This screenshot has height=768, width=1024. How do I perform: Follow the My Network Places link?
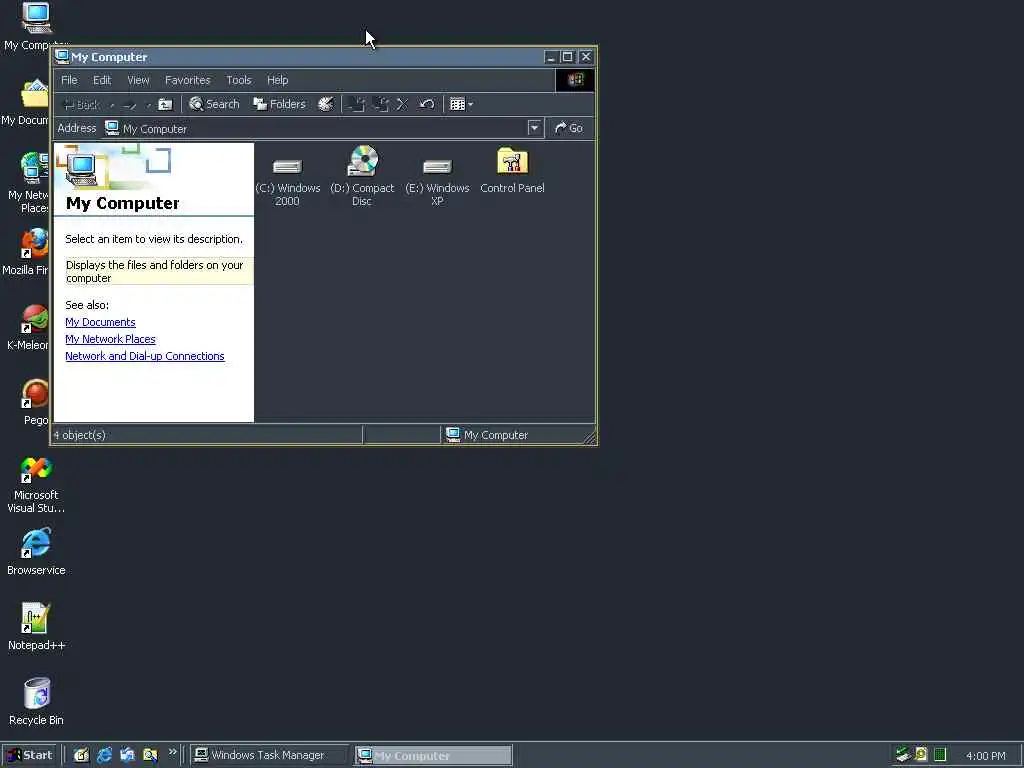pos(110,339)
